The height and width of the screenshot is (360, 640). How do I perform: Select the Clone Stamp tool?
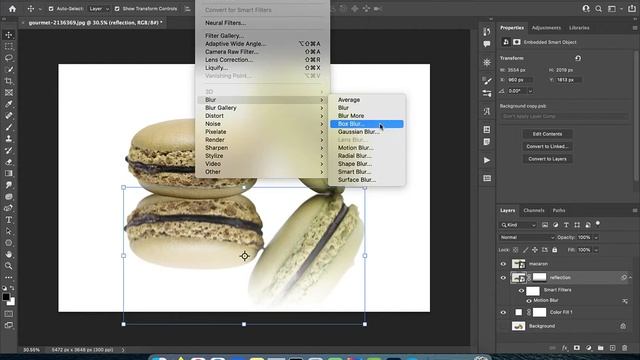point(9,139)
